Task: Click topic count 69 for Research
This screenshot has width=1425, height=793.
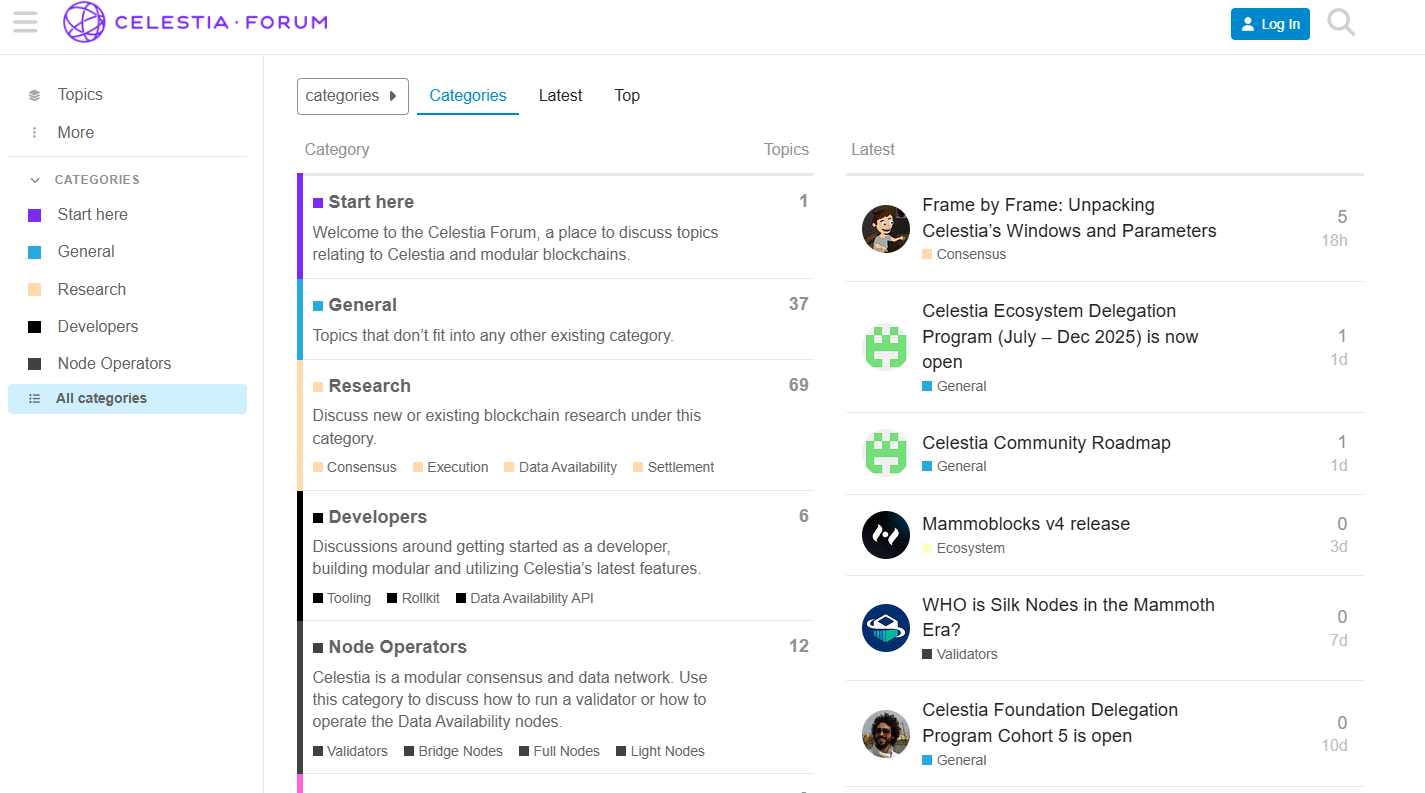Action: (798, 385)
